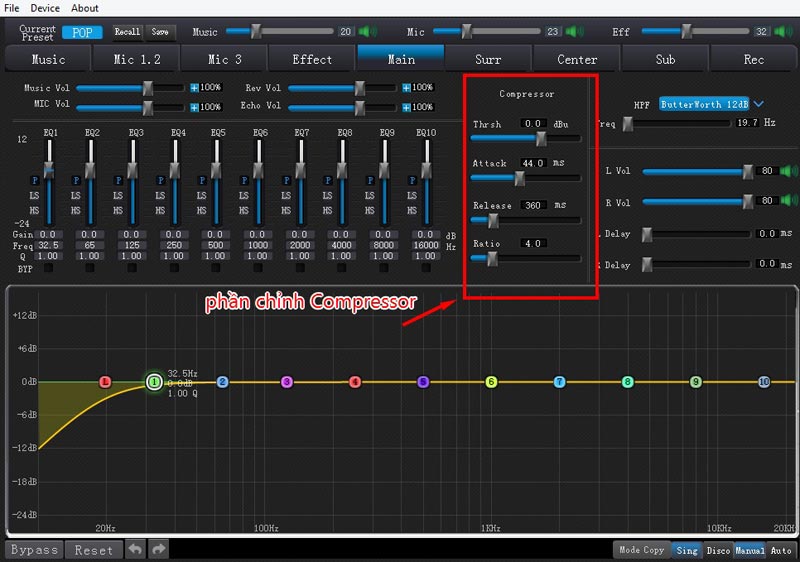Expand the Echo Vol plus button
800x562 pixels.
(407, 106)
